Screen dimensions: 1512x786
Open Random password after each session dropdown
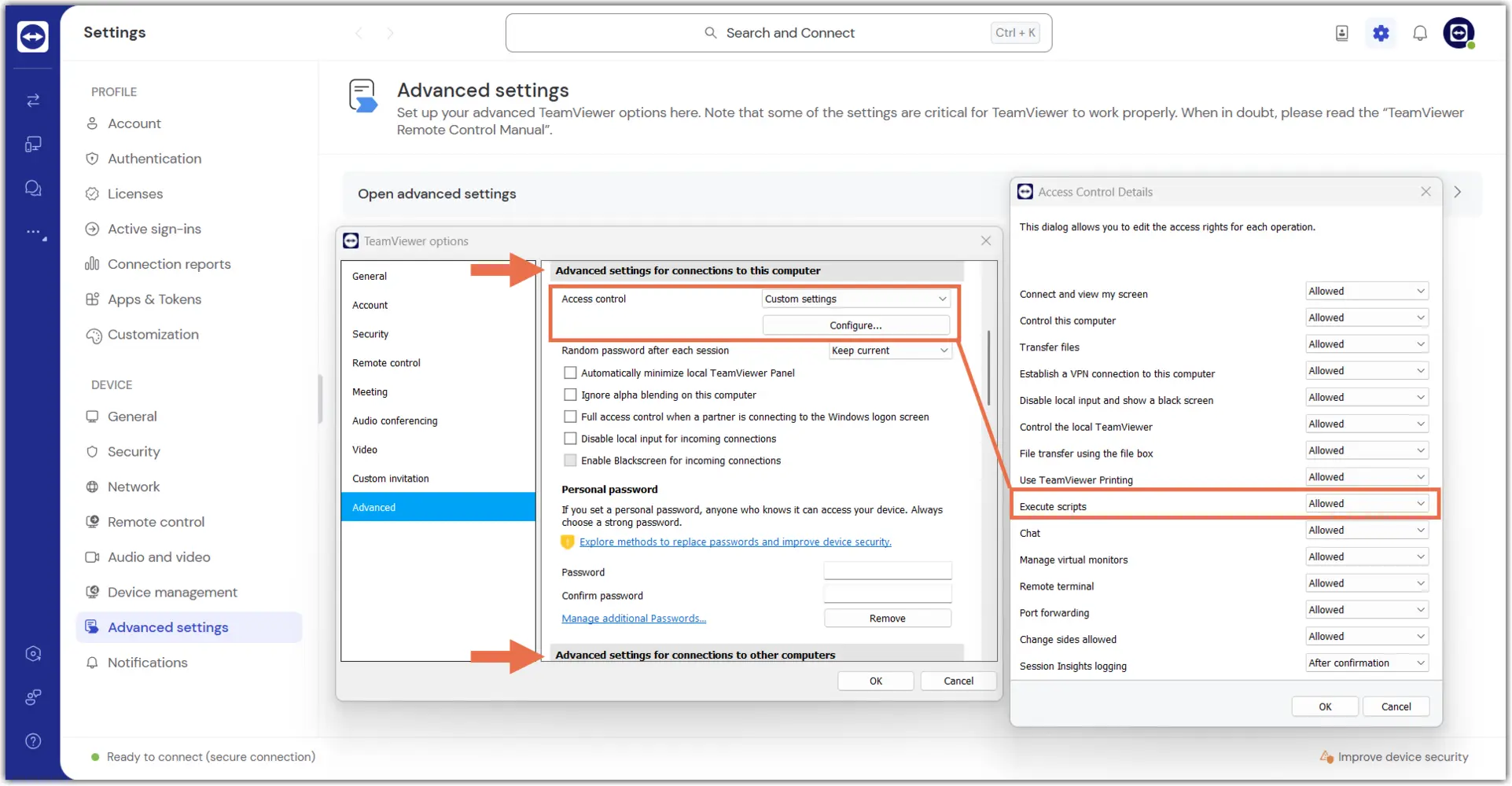tap(890, 351)
